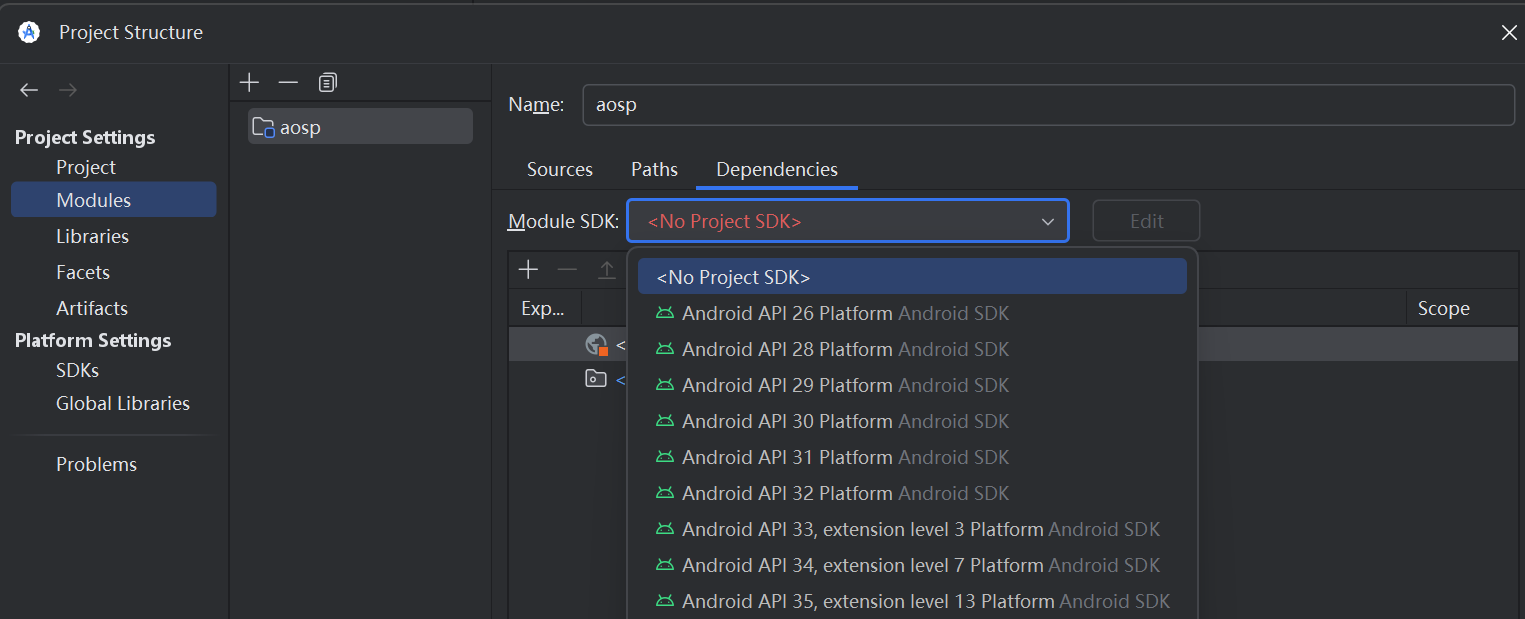Choose Android API 28 Platform

pyautogui.click(x=912, y=349)
